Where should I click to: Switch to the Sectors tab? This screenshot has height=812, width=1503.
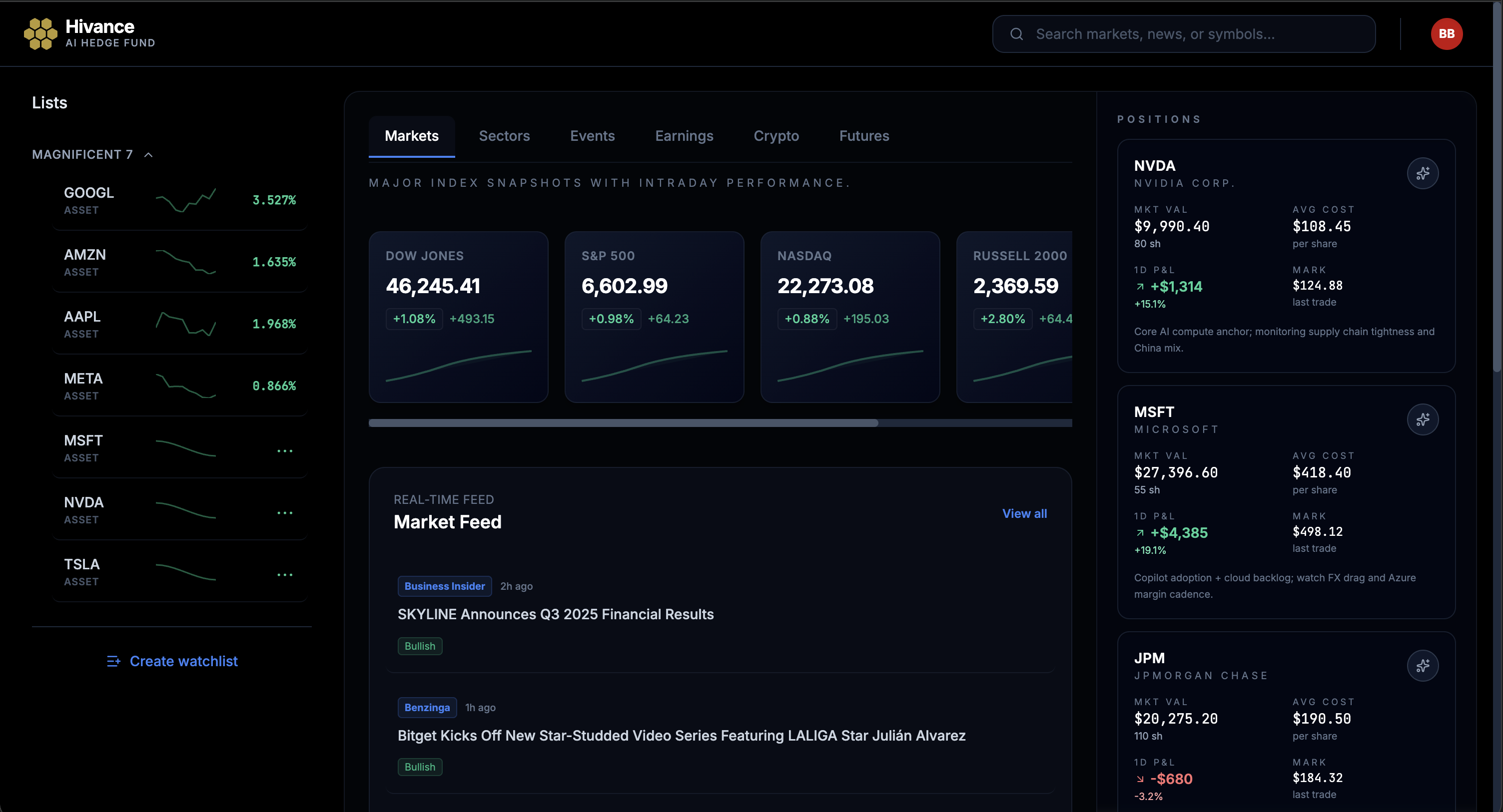pyautogui.click(x=504, y=136)
